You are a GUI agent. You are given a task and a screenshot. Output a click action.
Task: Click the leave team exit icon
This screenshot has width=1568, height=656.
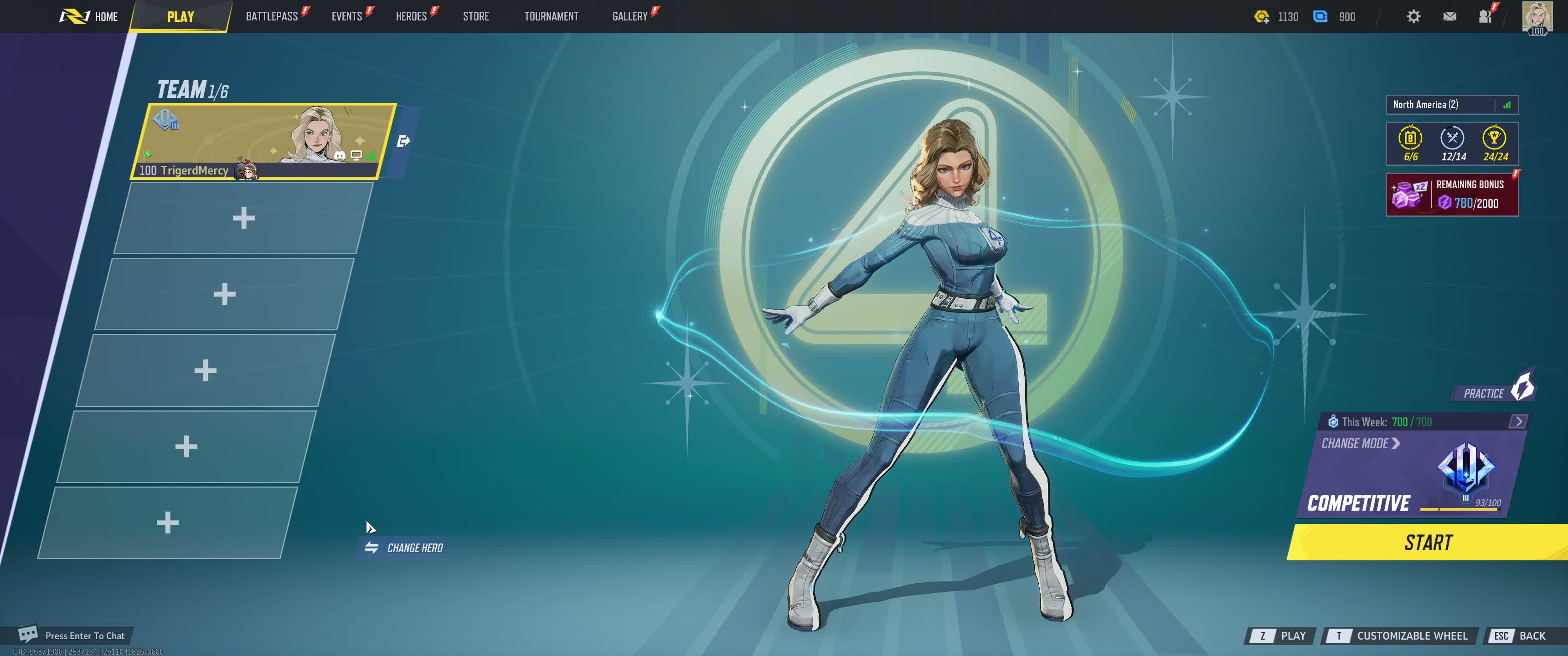(403, 141)
